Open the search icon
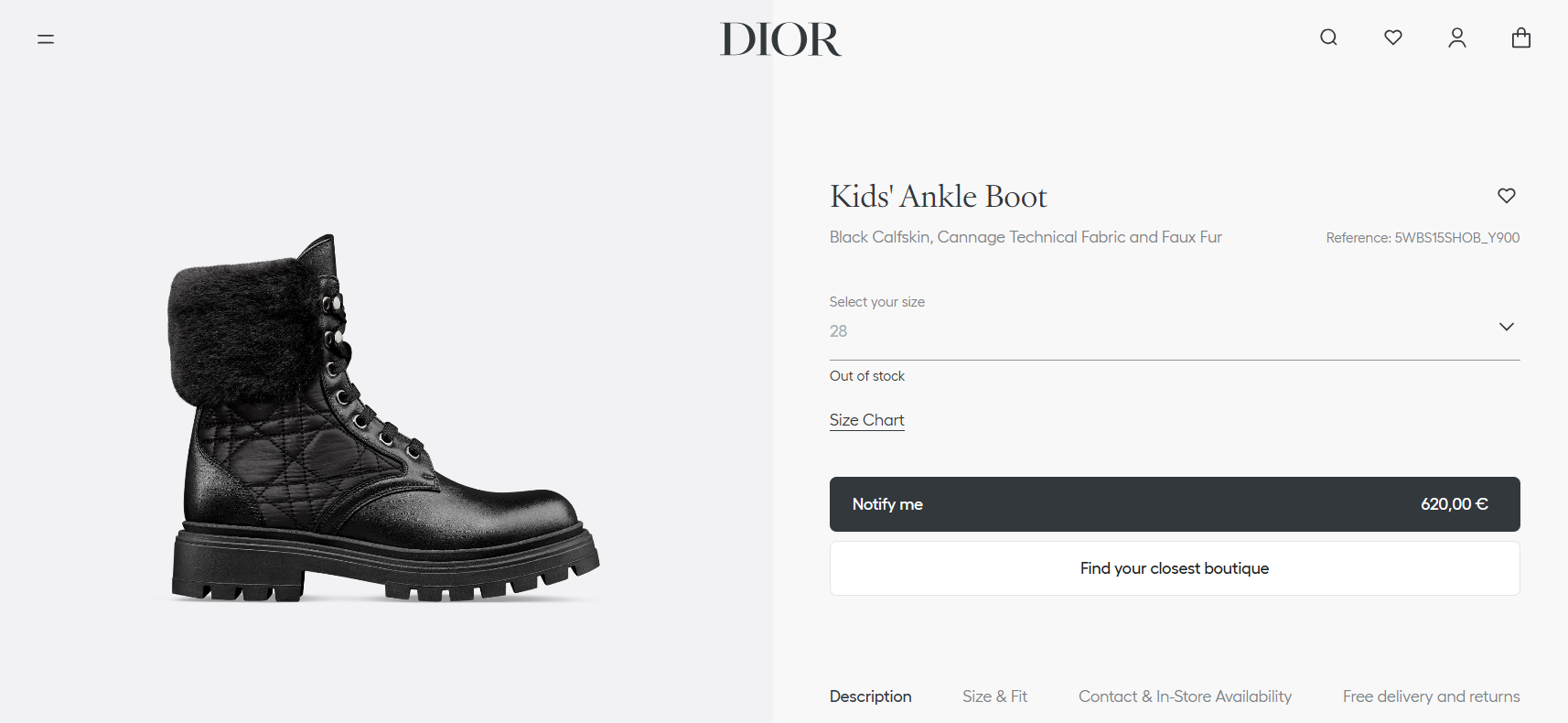 pyautogui.click(x=1328, y=38)
